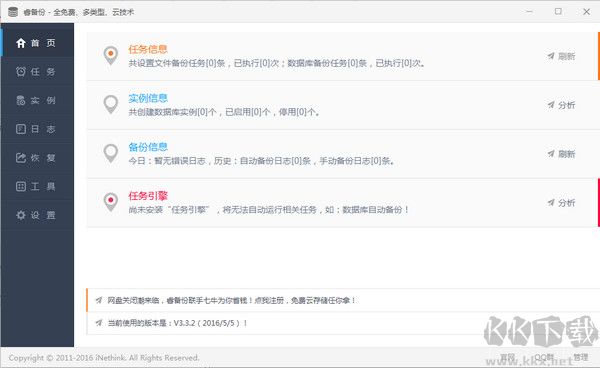Screen dimensions: 600x368
Task: Click paper plane icon in 任务信息 refresh
Action: click(x=551, y=56)
